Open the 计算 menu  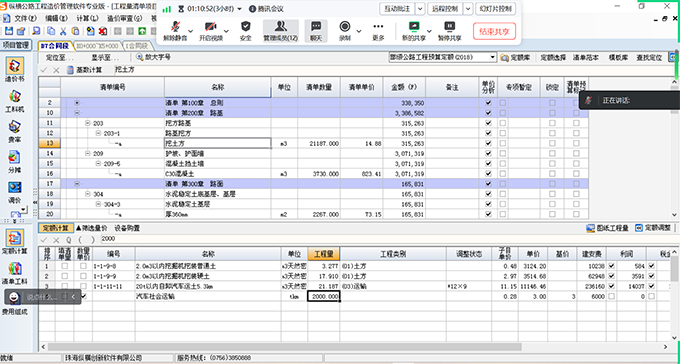87,18
